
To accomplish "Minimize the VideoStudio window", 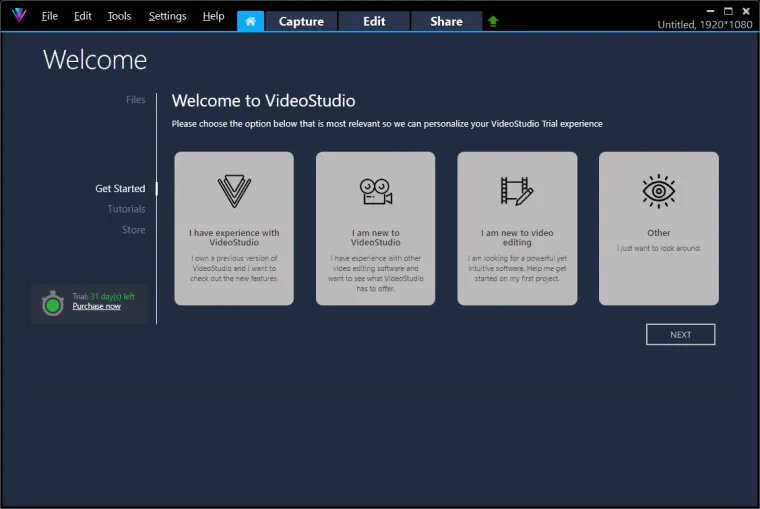I will 710,11.
